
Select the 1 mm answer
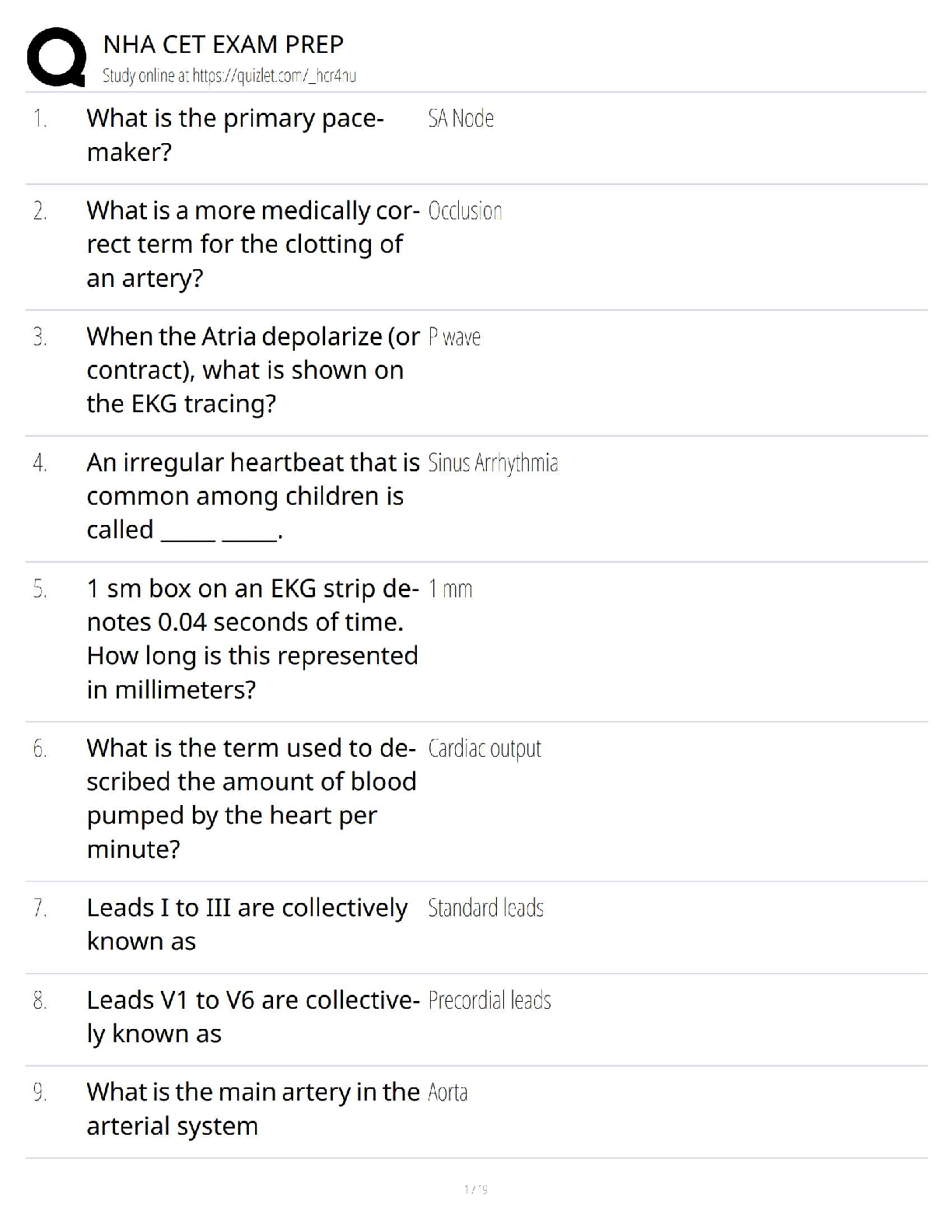tap(450, 589)
